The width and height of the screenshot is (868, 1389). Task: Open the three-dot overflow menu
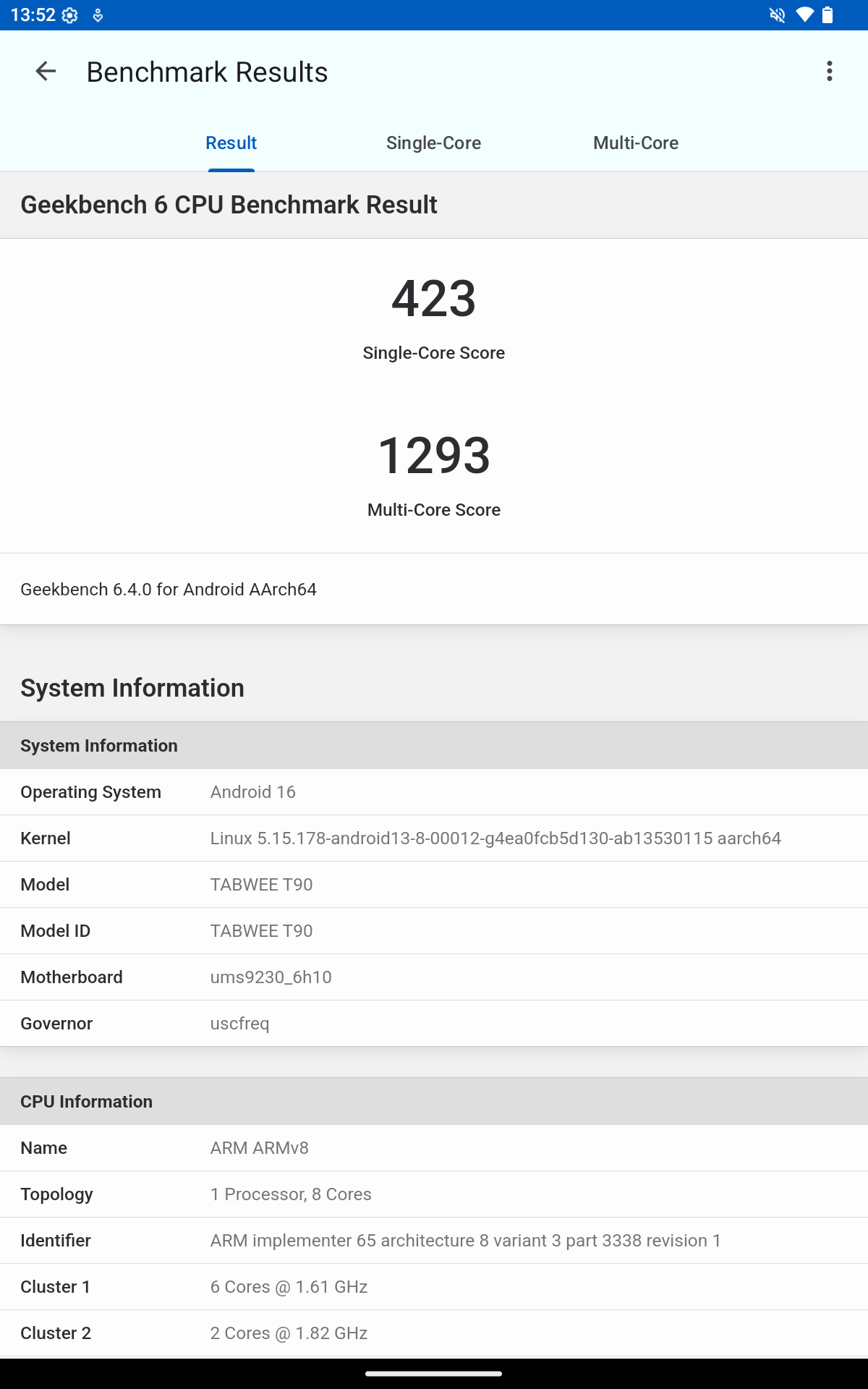829,72
